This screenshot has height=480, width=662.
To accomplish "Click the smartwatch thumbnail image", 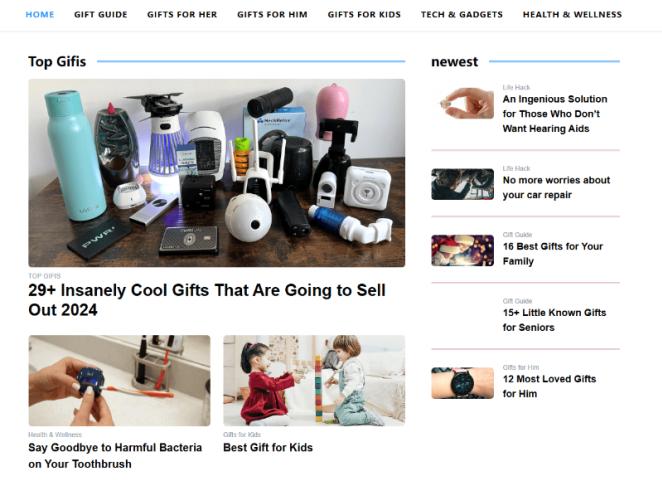I will [x=462, y=383].
